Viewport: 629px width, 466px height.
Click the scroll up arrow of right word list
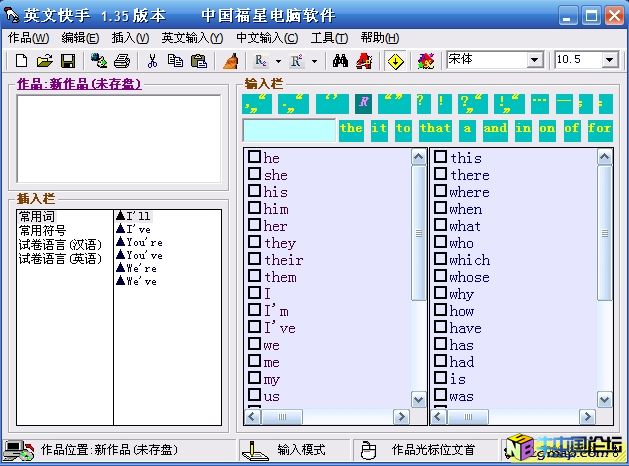pyautogui.click(x=605, y=157)
